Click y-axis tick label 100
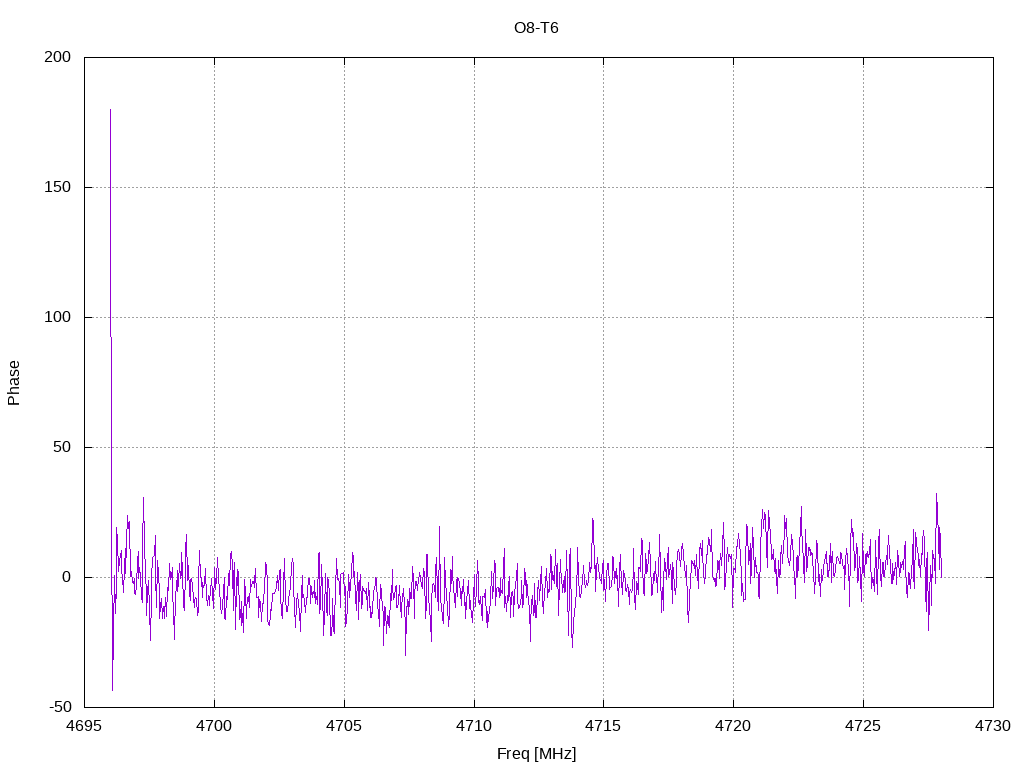1024x768 pixels. point(57,317)
